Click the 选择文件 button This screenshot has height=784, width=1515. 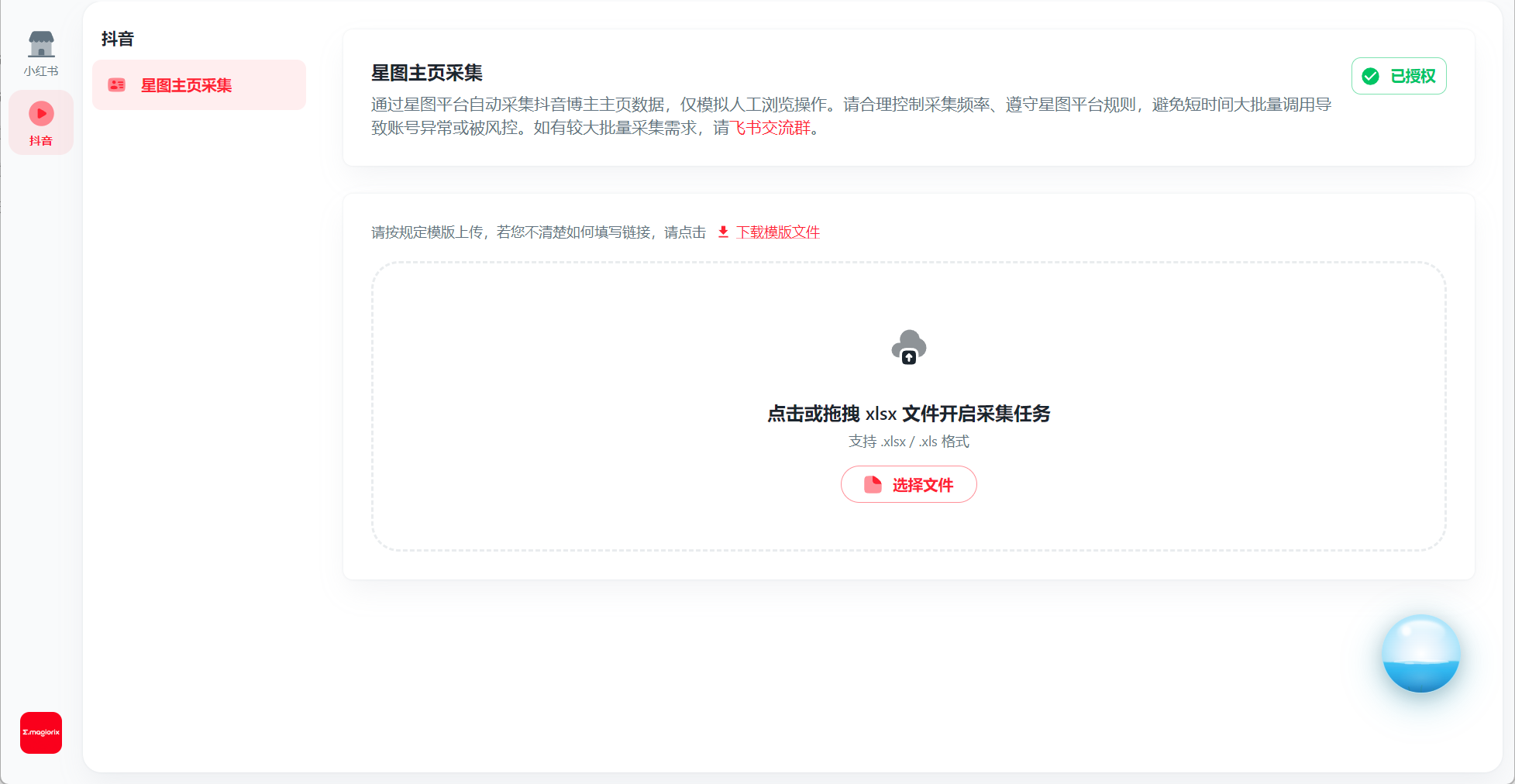(x=909, y=484)
